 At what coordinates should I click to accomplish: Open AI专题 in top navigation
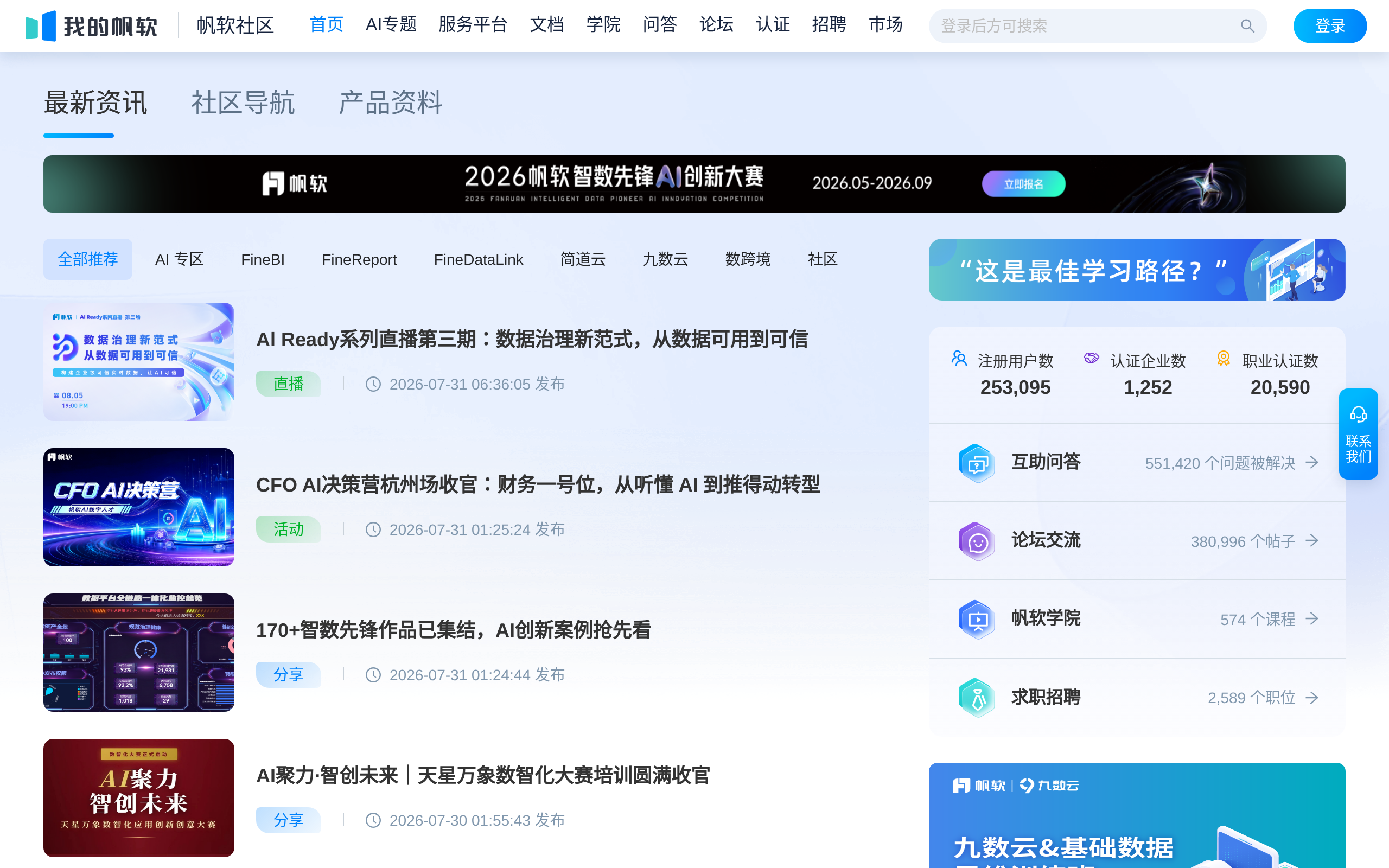click(x=391, y=25)
